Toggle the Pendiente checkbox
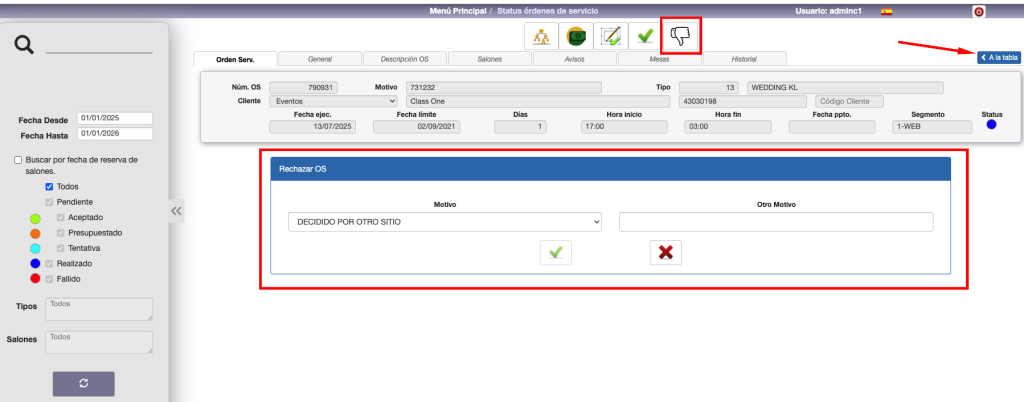 coord(49,202)
